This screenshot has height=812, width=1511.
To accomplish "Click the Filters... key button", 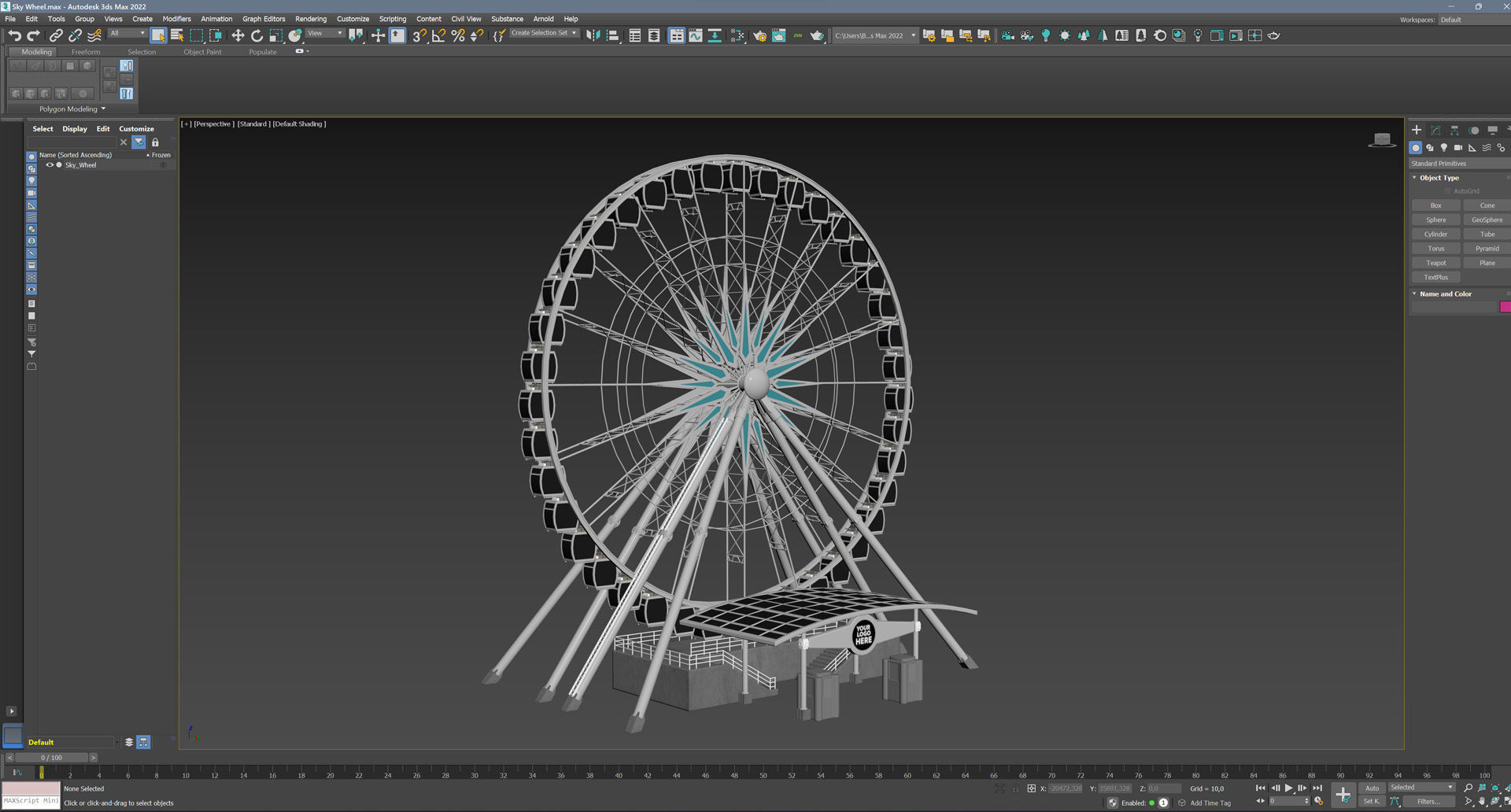I will click(1428, 802).
